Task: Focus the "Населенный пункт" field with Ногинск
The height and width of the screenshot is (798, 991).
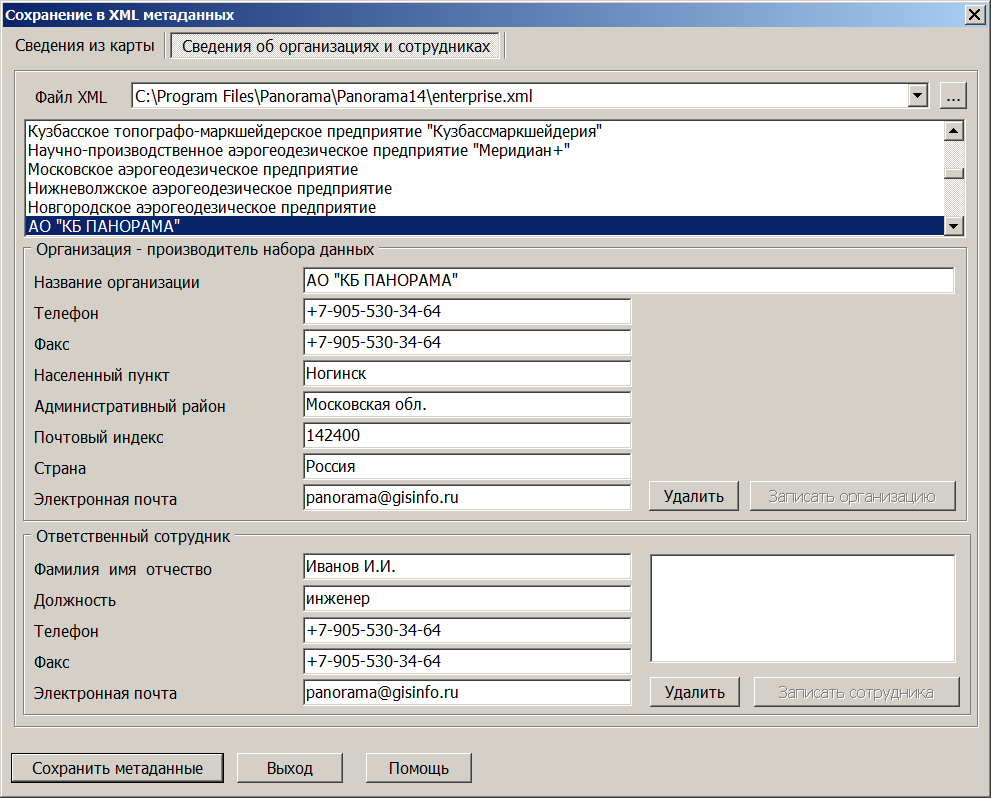Action: [x=466, y=374]
